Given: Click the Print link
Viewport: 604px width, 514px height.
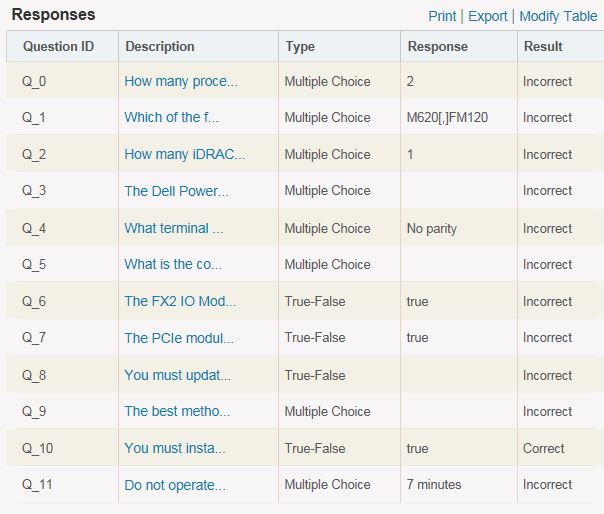Looking at the screenshot, I should [x=442, y=16].
